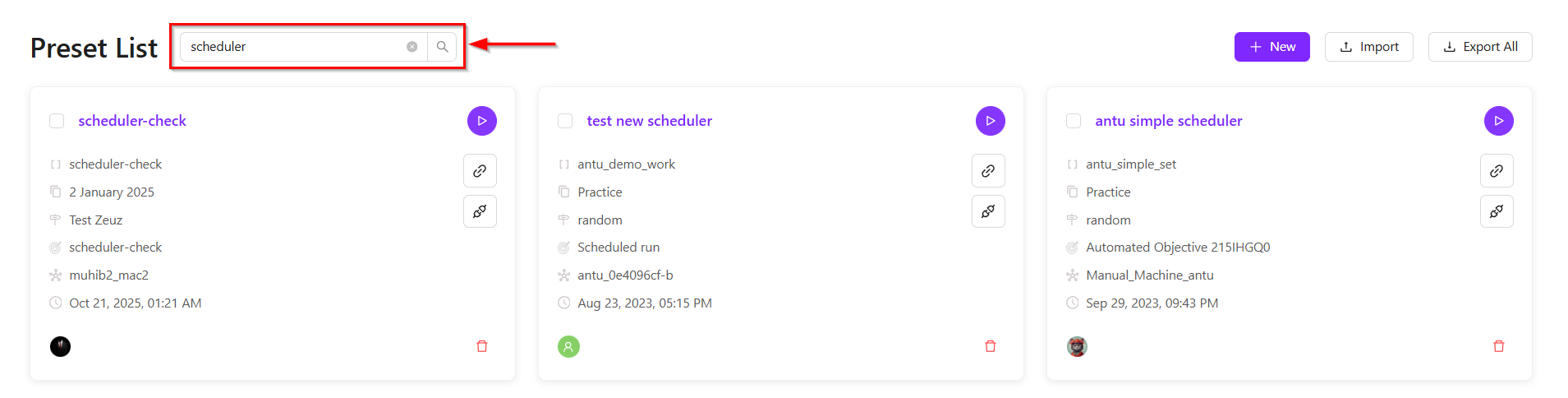Clear the search field text

pyautogui.click(x=412, y=47)
